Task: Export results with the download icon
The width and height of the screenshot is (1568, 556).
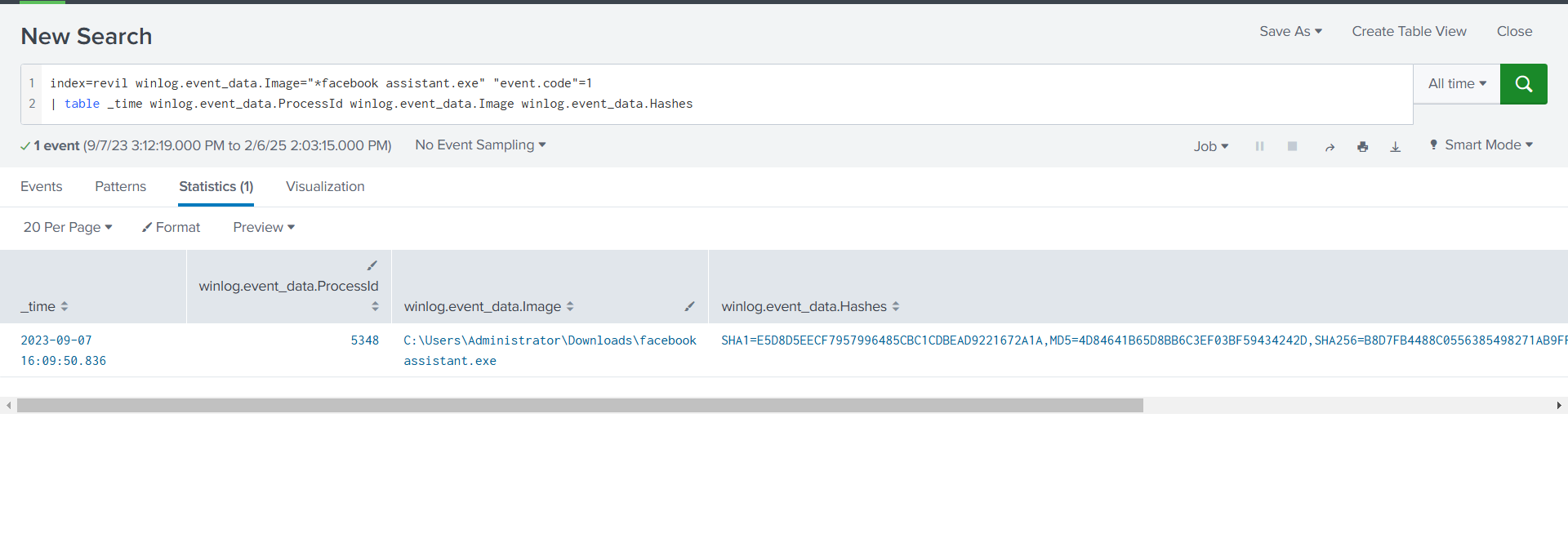Action: (1395, 147)
